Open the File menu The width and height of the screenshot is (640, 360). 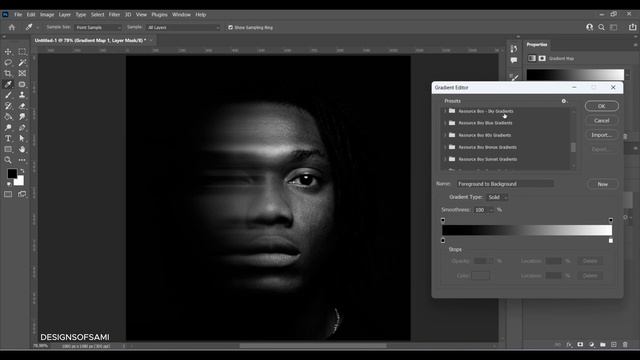click(18, 14)
